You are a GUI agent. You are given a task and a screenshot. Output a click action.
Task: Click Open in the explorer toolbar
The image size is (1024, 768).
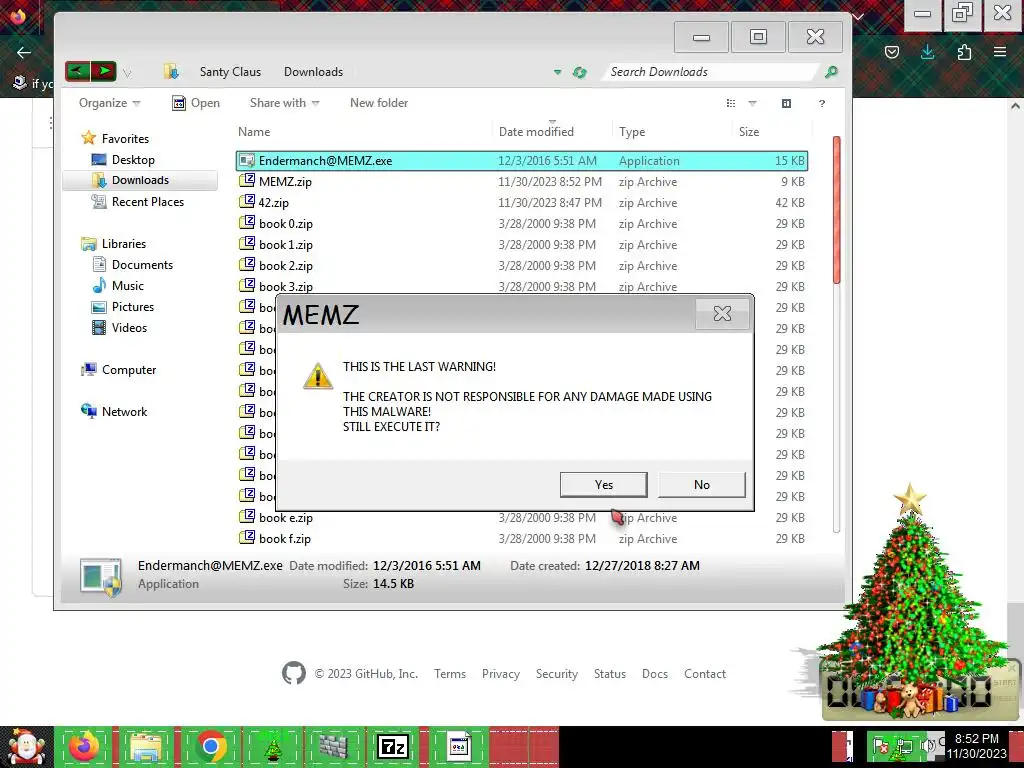[x=196, y=103]
